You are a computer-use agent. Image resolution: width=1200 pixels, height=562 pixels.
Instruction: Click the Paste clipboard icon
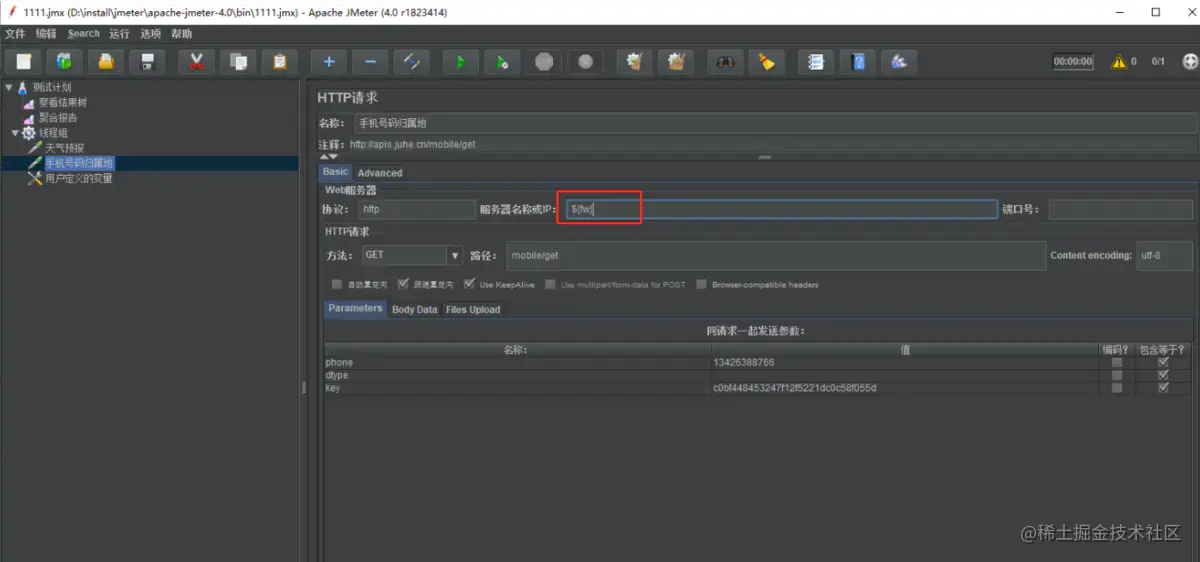pyautogui.click(x=279, y=62)
